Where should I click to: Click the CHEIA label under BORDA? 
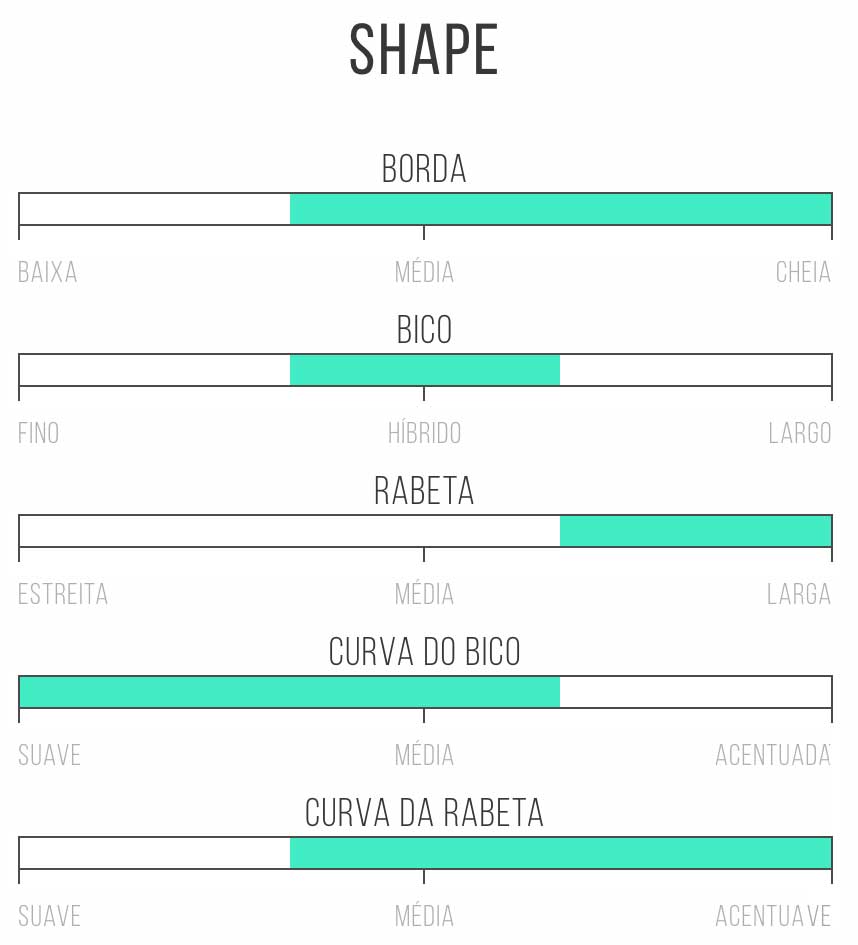point(803,272)
